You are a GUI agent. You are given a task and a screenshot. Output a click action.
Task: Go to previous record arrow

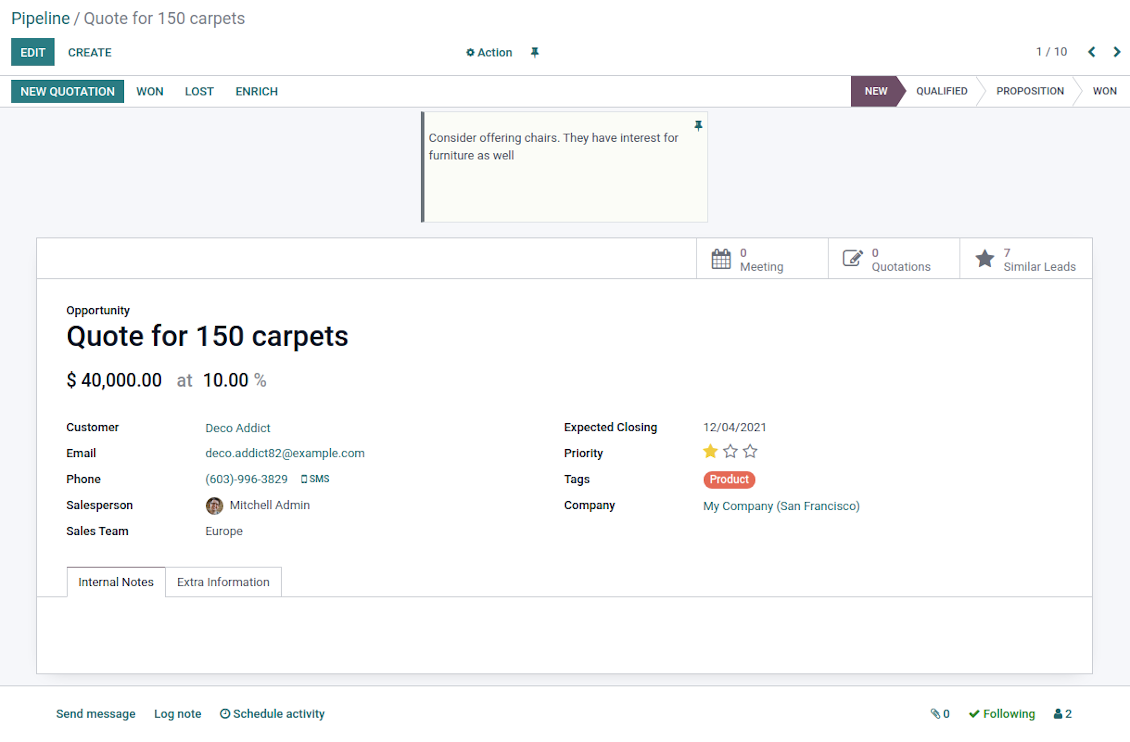(1091, 52)
